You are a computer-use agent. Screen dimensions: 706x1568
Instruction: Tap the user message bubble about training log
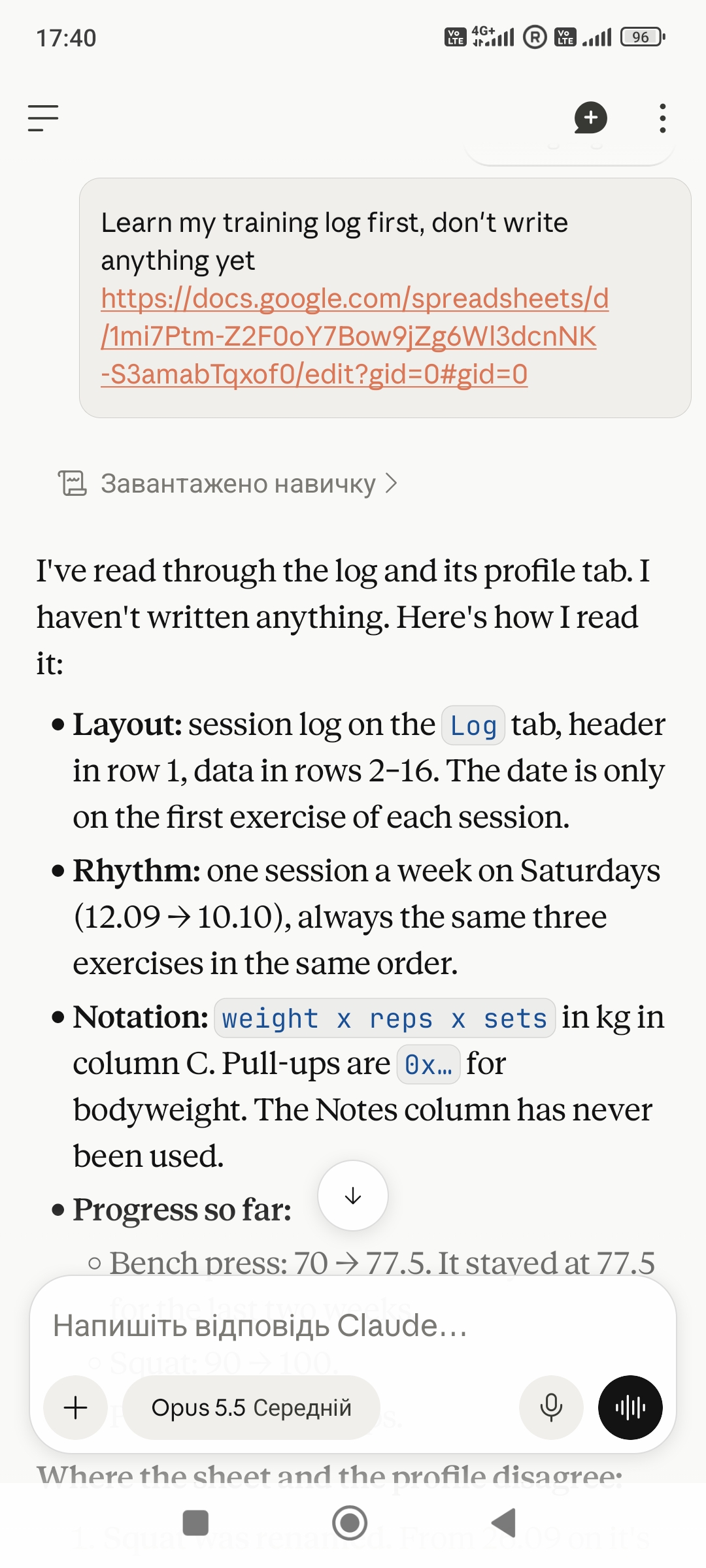[x=385, y=298]
